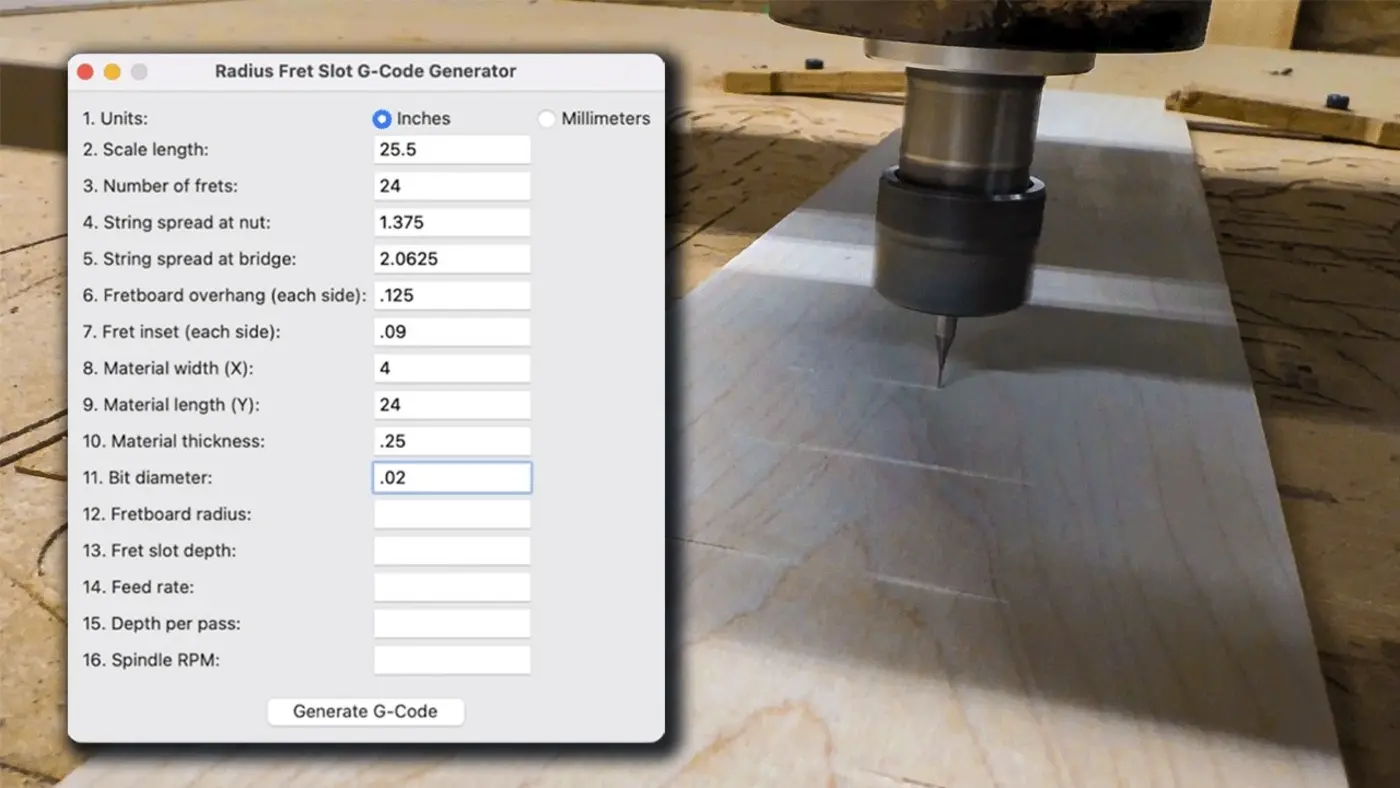
Task: Minimize the G-Code Generator window
Action: pos(112,71)
